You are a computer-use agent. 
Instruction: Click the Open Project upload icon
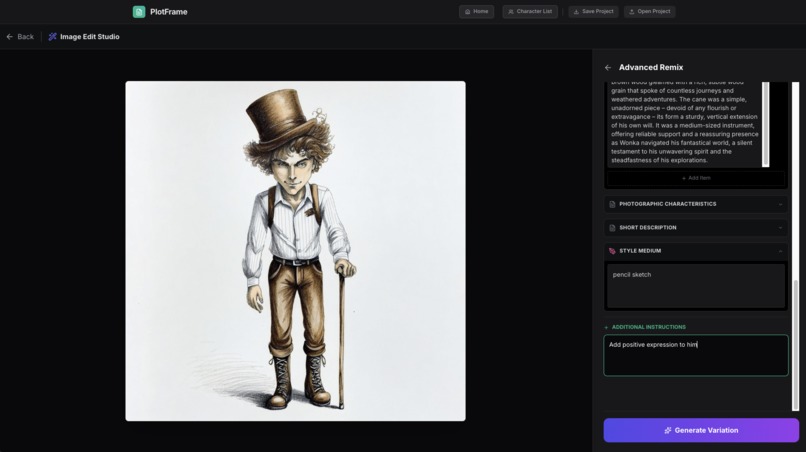coord(632,11)
